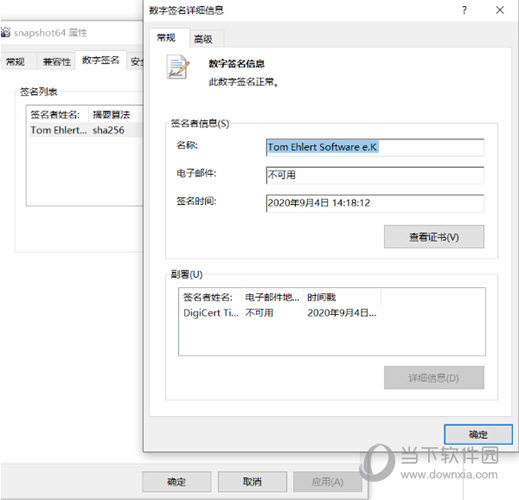519x500 pixels.
Task: Click the 名称 field with Tom Ehlert Software
Action: click(375, 147)
